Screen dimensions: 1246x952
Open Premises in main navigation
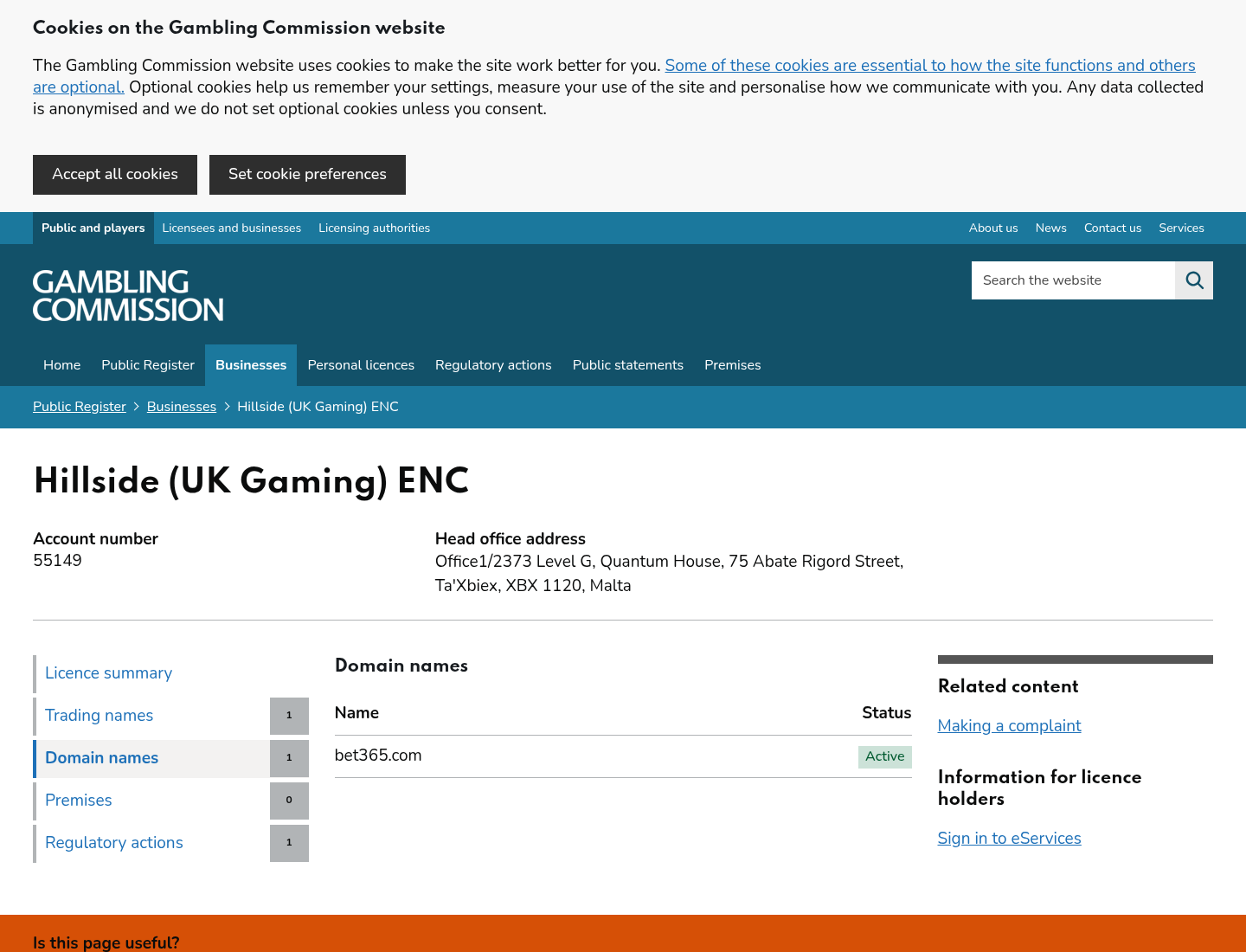(733, 365)
